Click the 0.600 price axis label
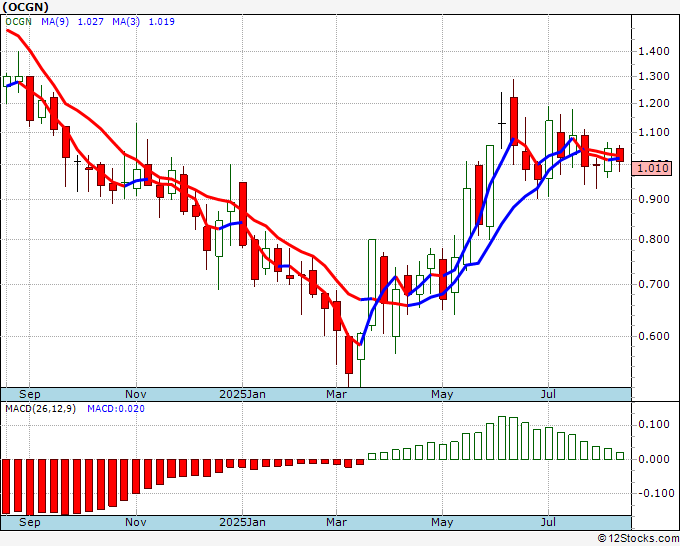 tap(654, 336)
